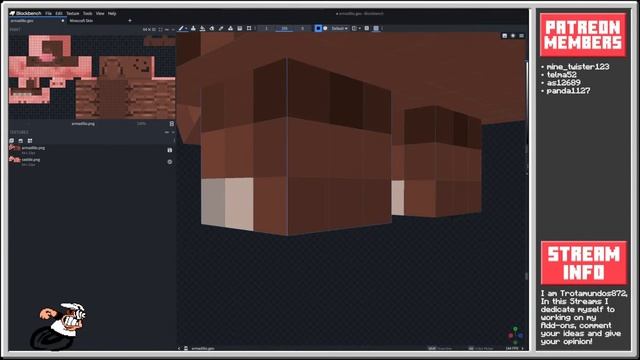Click the status icon for saddle.png

(x=170, y=162)
